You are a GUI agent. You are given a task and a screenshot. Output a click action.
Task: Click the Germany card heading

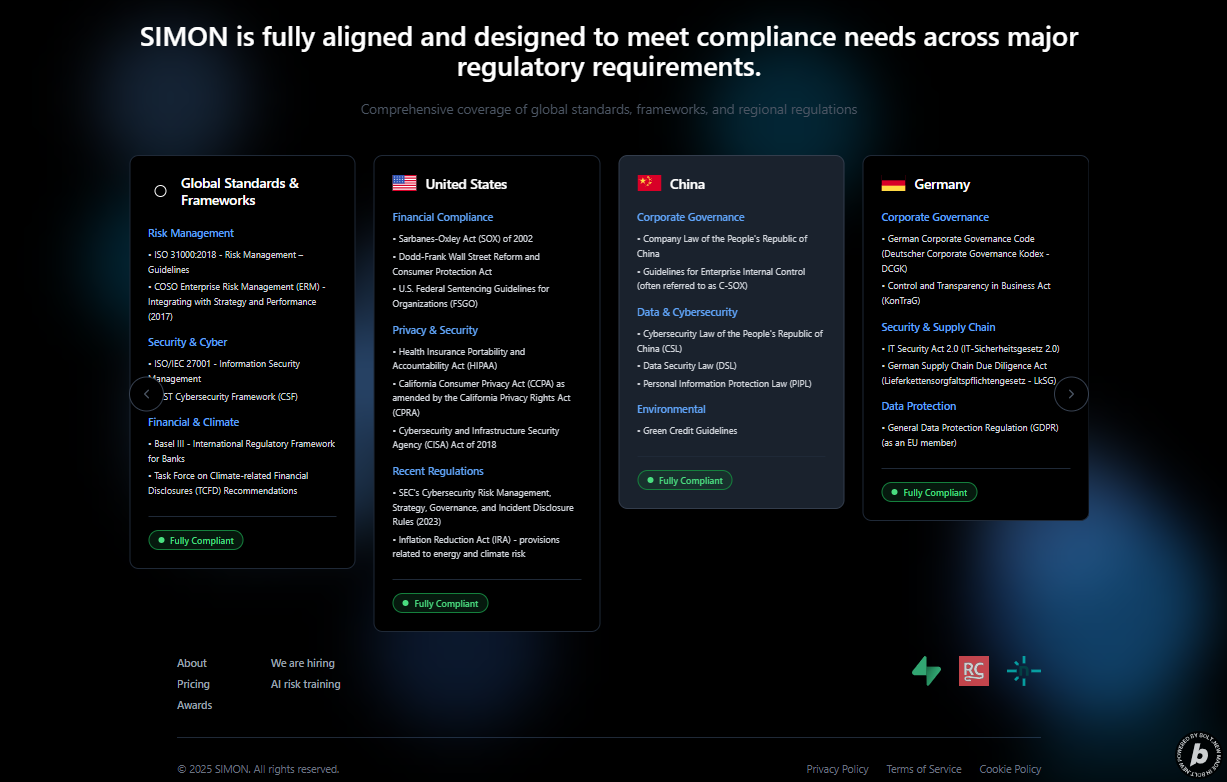[942, 184]
